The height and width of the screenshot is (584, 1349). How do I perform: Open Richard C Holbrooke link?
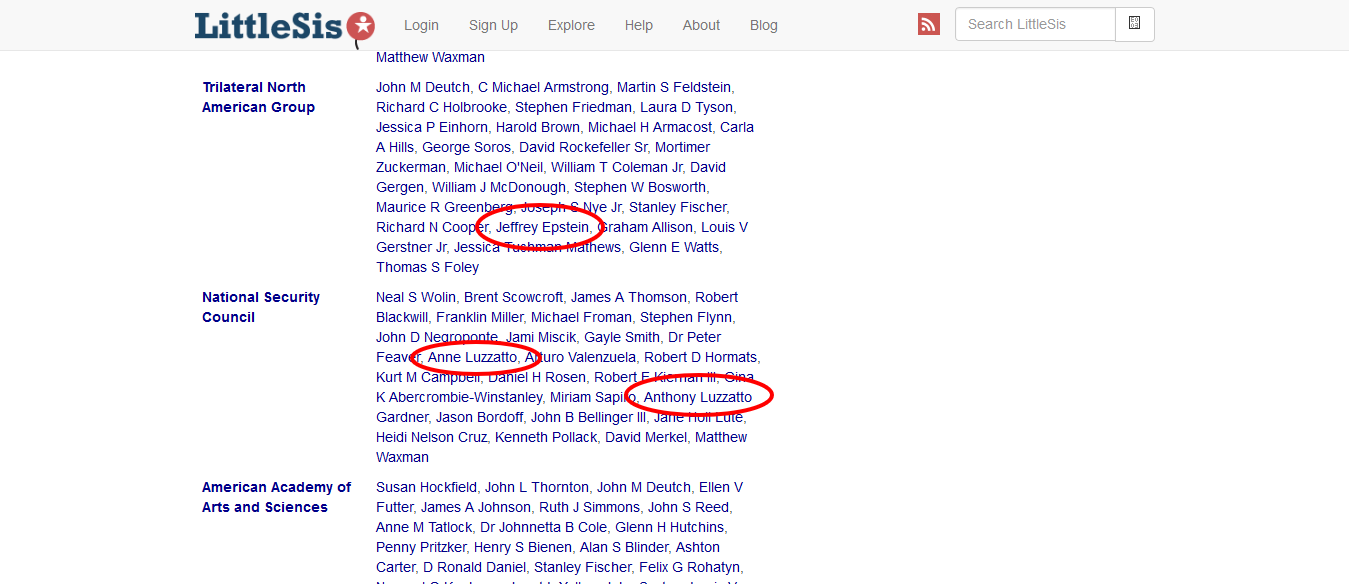[441, 107]
